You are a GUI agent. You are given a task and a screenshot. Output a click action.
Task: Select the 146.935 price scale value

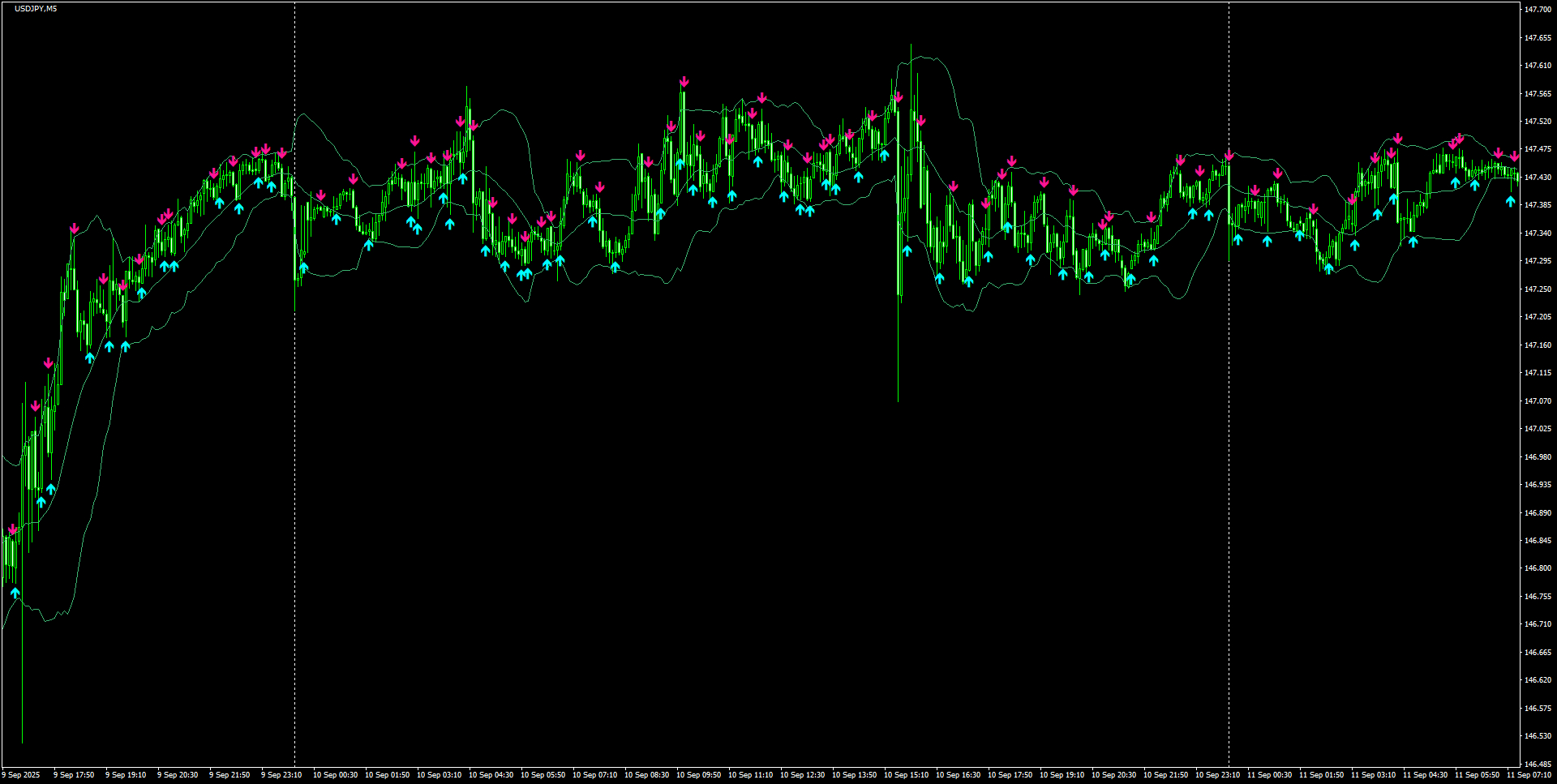(x=1538, y=485)
